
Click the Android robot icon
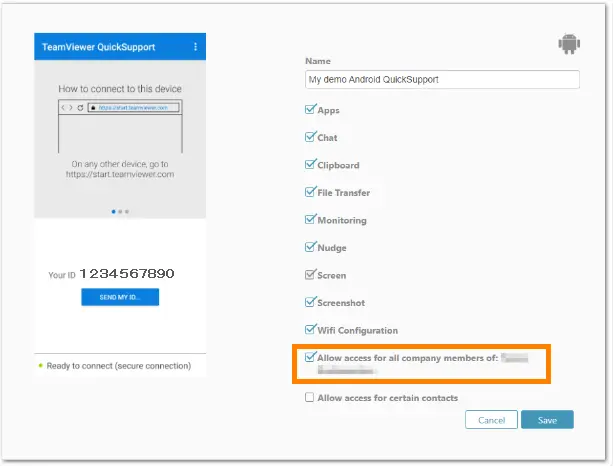click(569, 44)
